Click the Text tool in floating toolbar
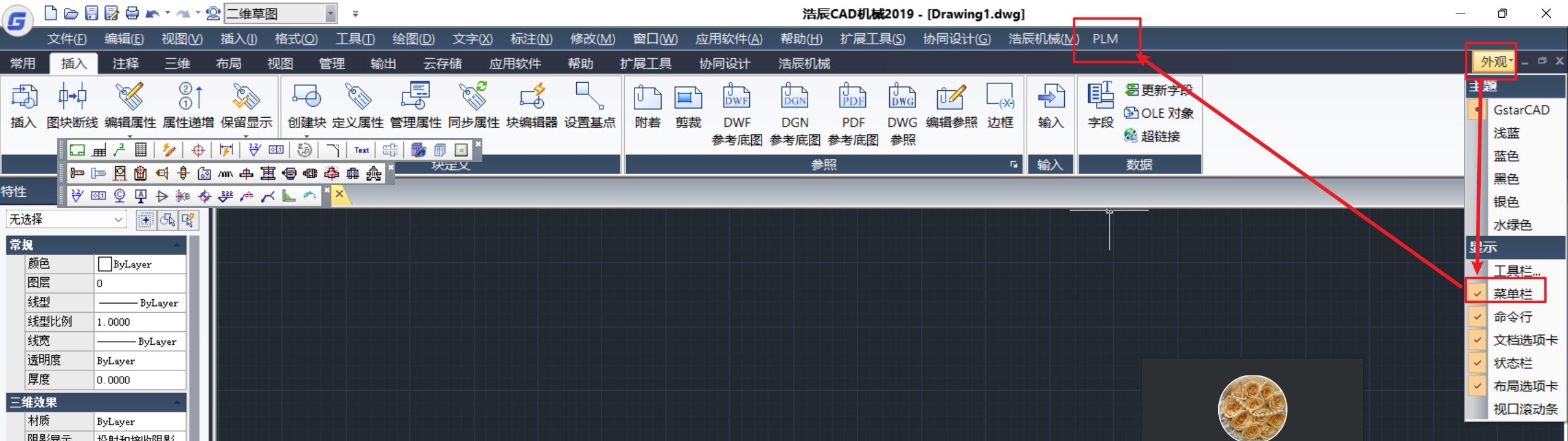The image size is (1568, 441). 362,150
